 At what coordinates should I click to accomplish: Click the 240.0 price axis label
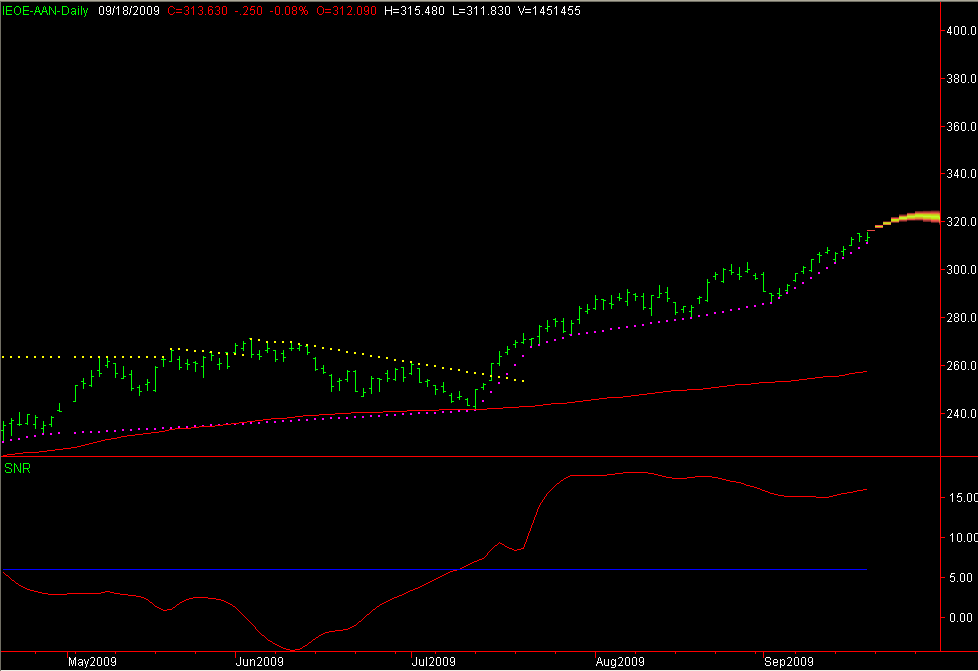(x=960, y=414)
